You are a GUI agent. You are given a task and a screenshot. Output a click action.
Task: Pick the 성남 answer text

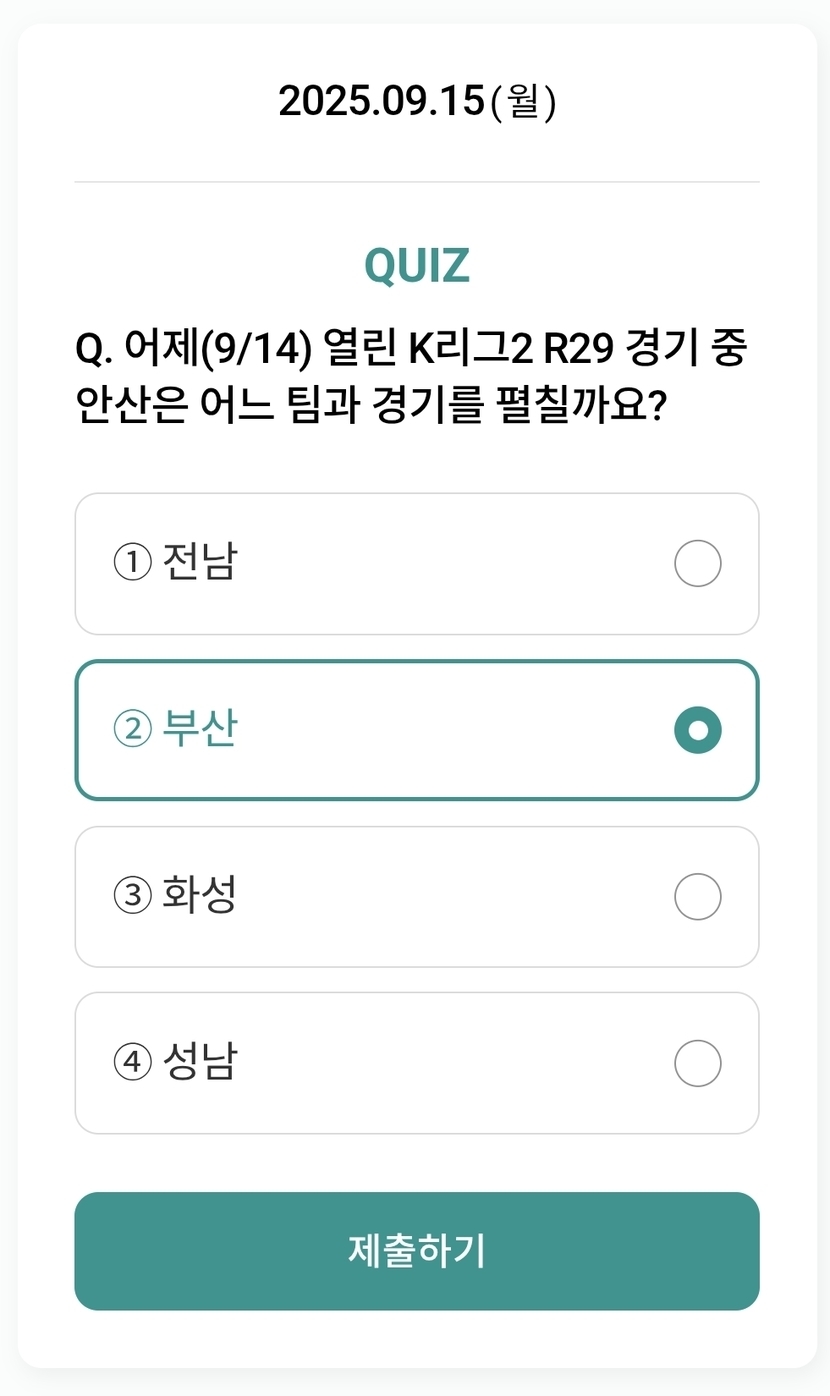click(x=199, y=1061)
